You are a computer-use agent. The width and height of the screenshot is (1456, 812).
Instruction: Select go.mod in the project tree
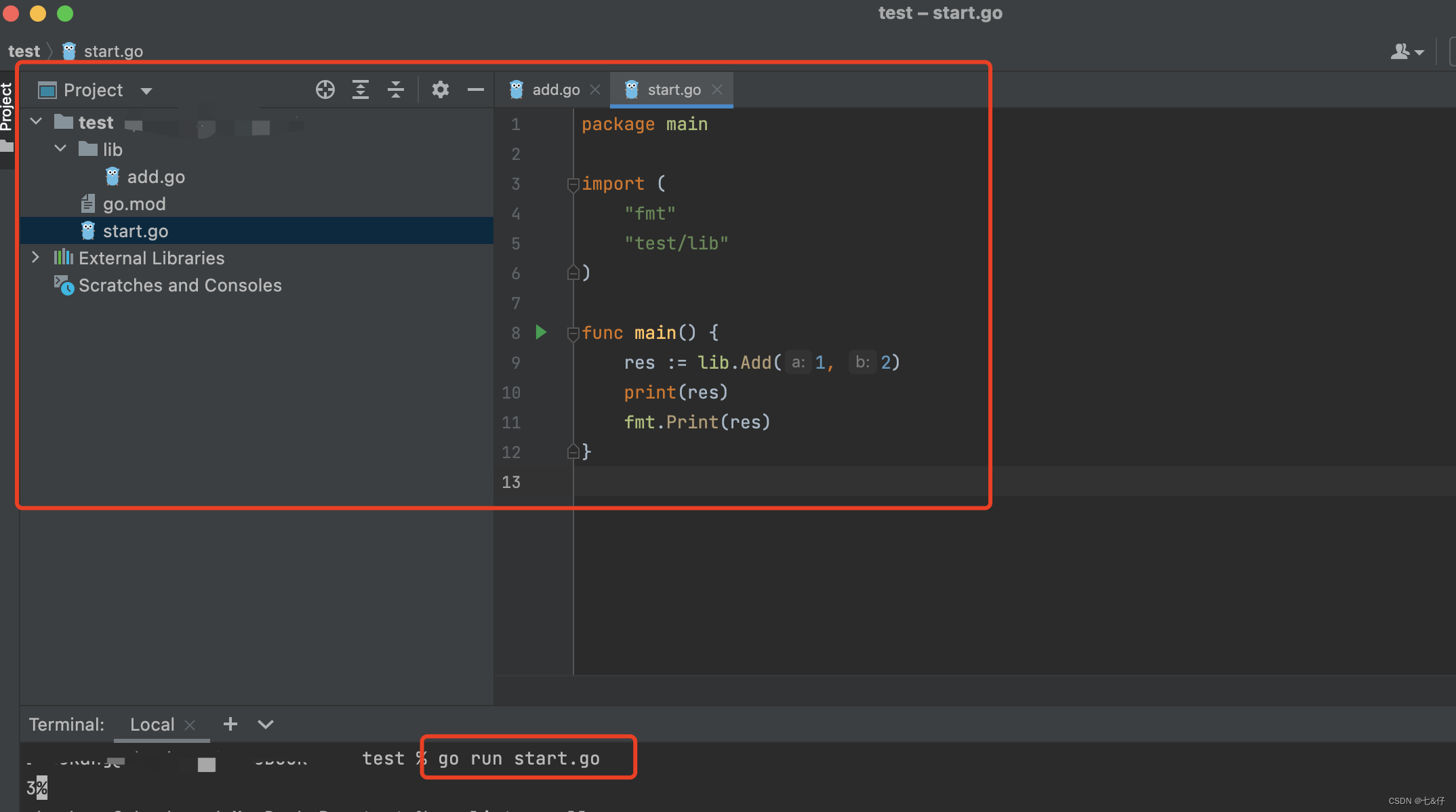pyautogui.click(x=134, y=204)
